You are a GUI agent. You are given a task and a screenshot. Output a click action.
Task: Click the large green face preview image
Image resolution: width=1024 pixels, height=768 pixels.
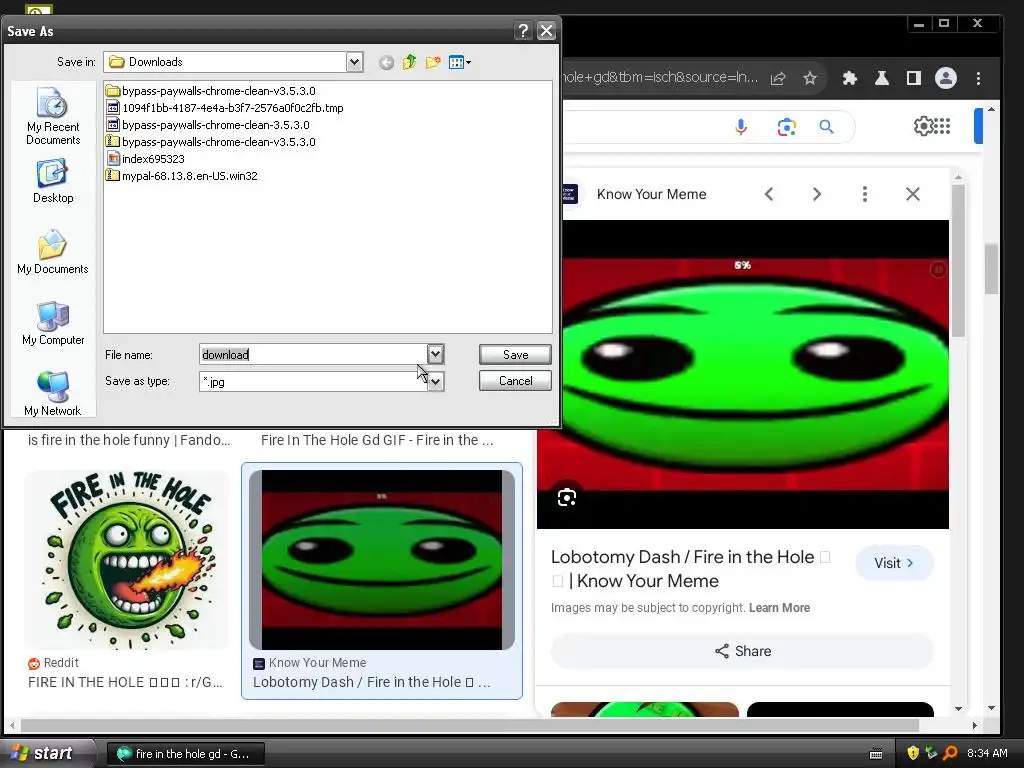coord(743,374)
